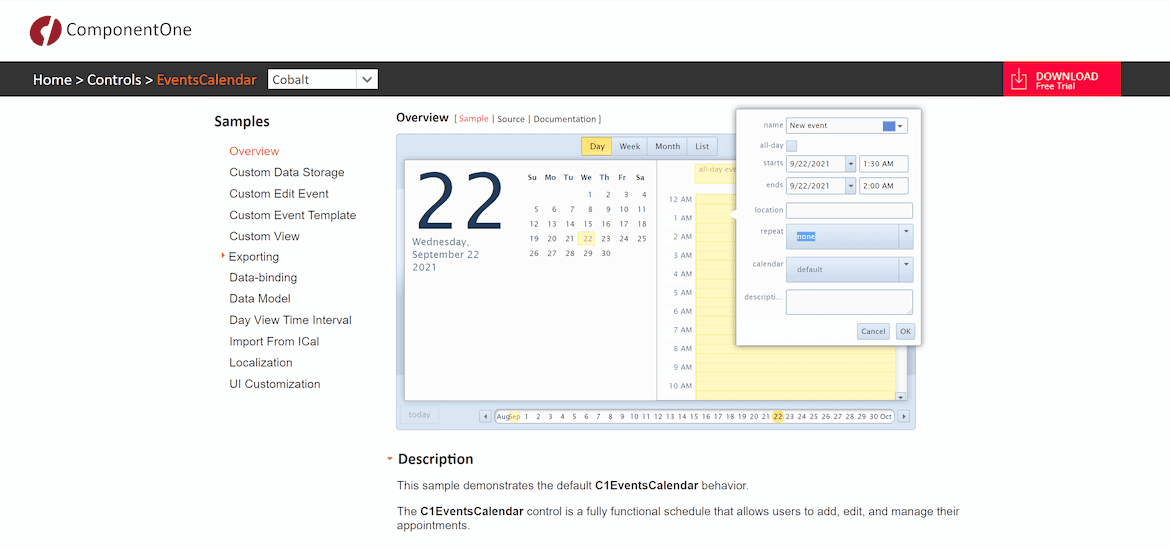Click the starts time field 1:30 AM

pos(883,164)
